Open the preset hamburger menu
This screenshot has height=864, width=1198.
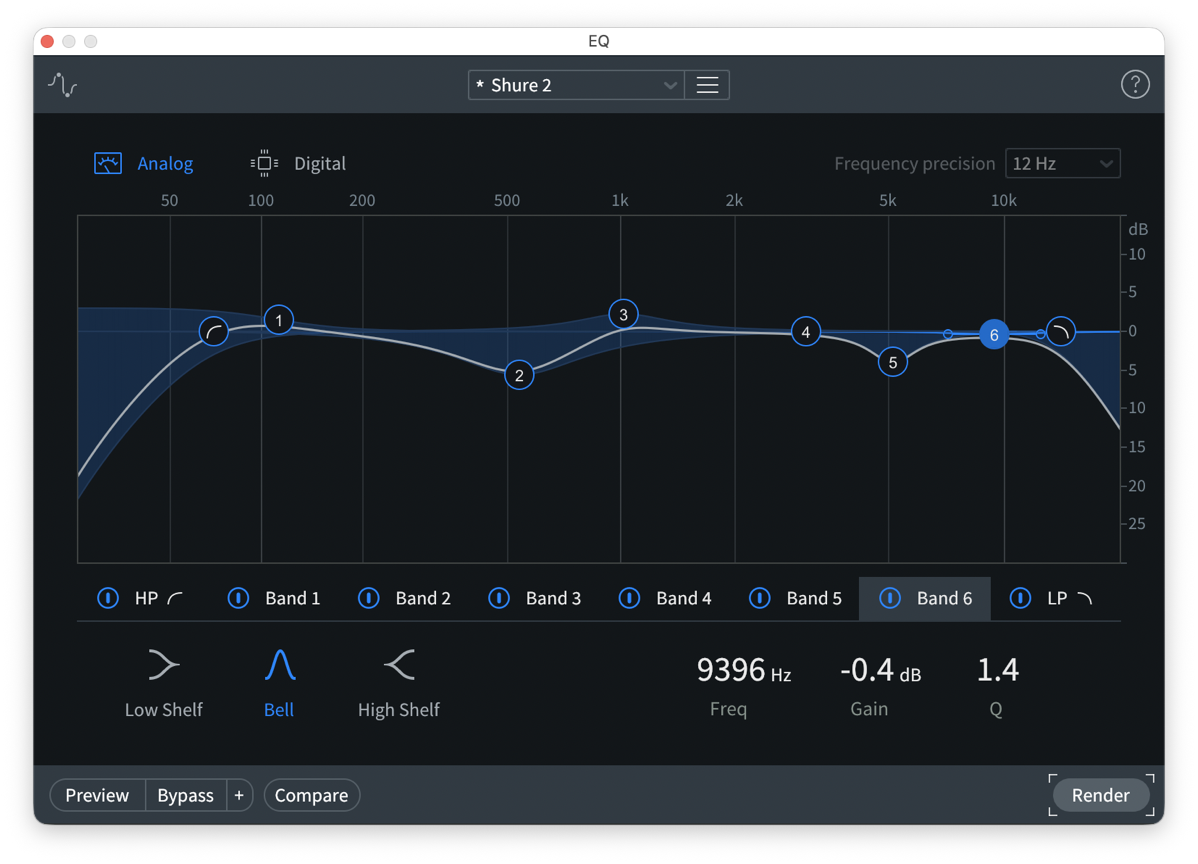(707, 84)
